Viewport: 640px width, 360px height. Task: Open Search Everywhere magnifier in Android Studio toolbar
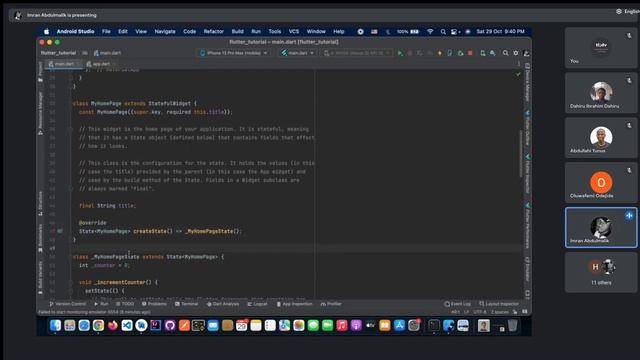(x=505, y=53)
